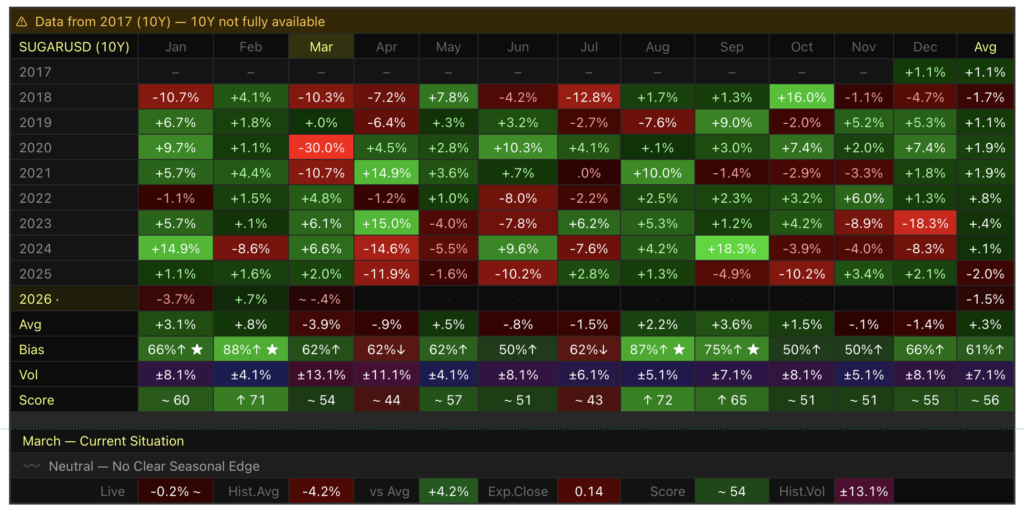The width and height of the screenshot is (1024, 516).
Task: Click the Avg column header
Action: pos(984,47)
